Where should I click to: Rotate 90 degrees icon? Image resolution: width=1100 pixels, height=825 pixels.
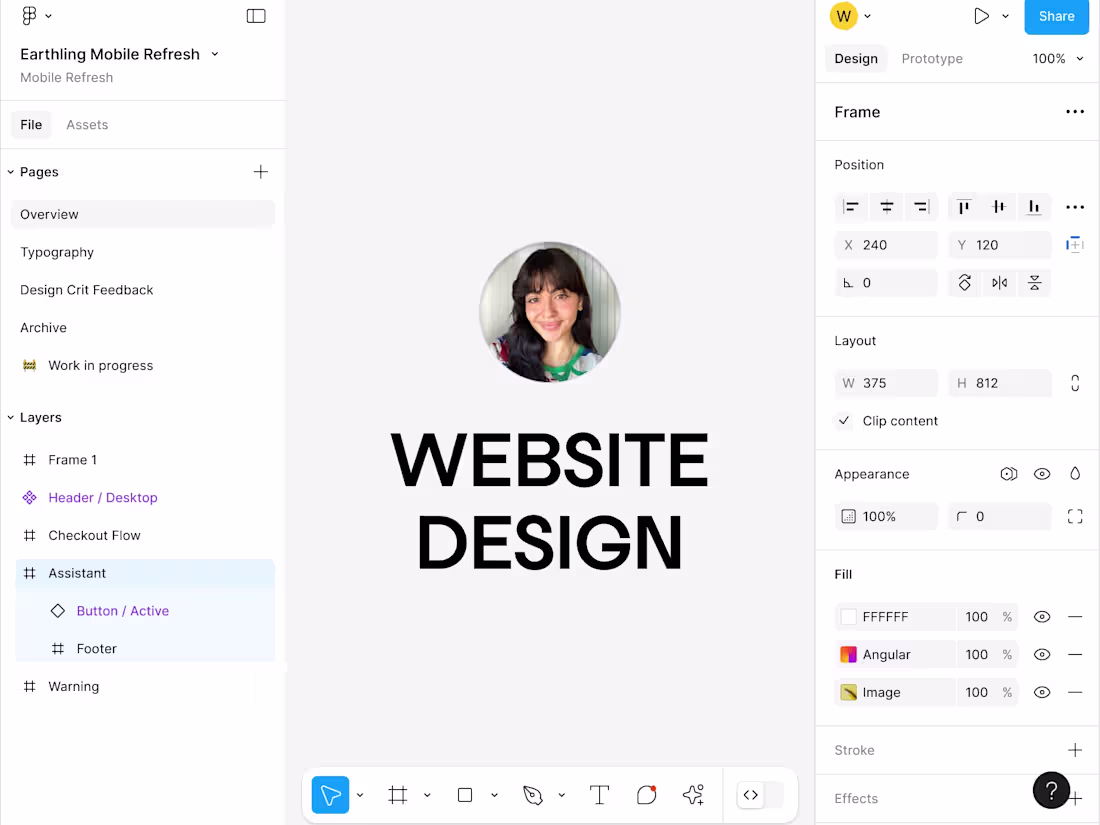point(965,283)
